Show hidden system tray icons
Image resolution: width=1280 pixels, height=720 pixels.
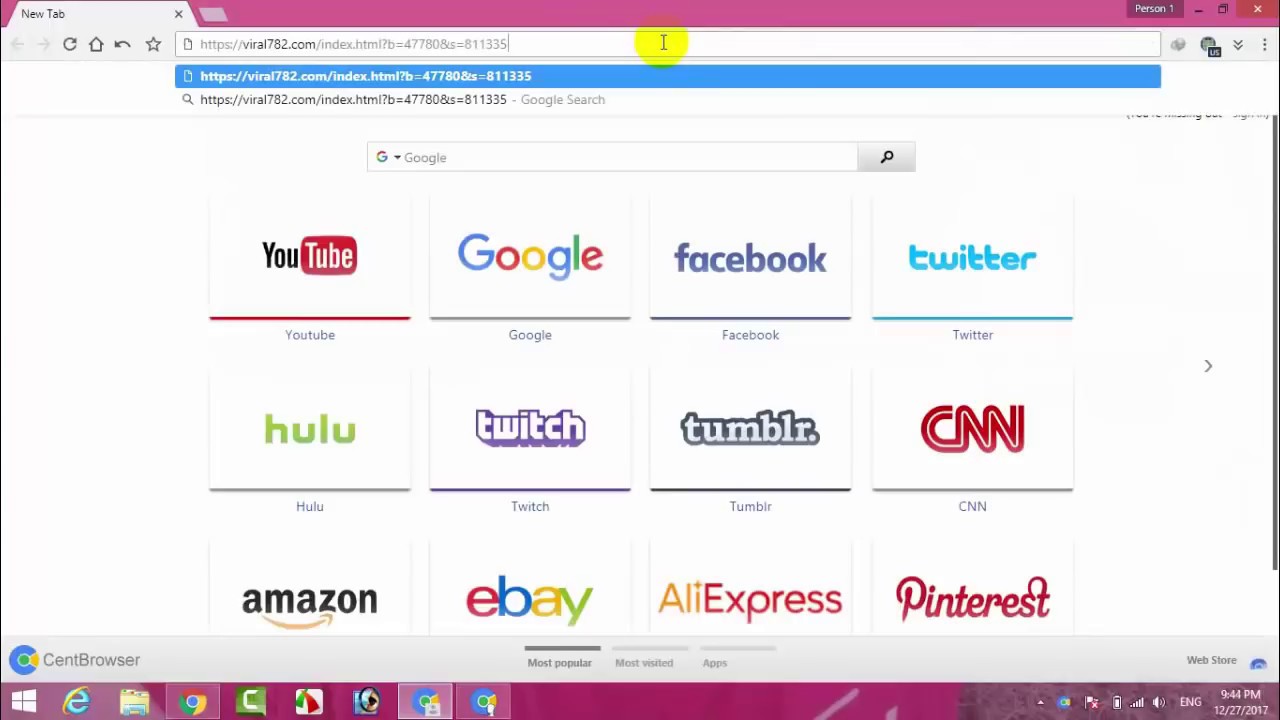pyautogui.click(x=1040, y=702)
